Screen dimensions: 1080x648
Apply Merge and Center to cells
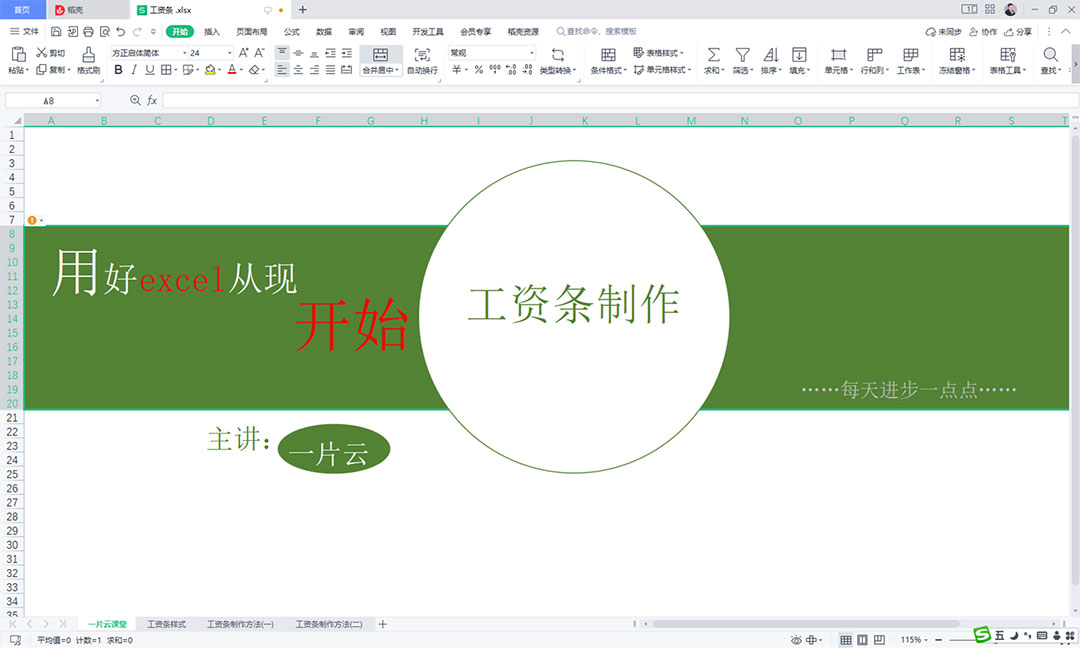[379, 56]
